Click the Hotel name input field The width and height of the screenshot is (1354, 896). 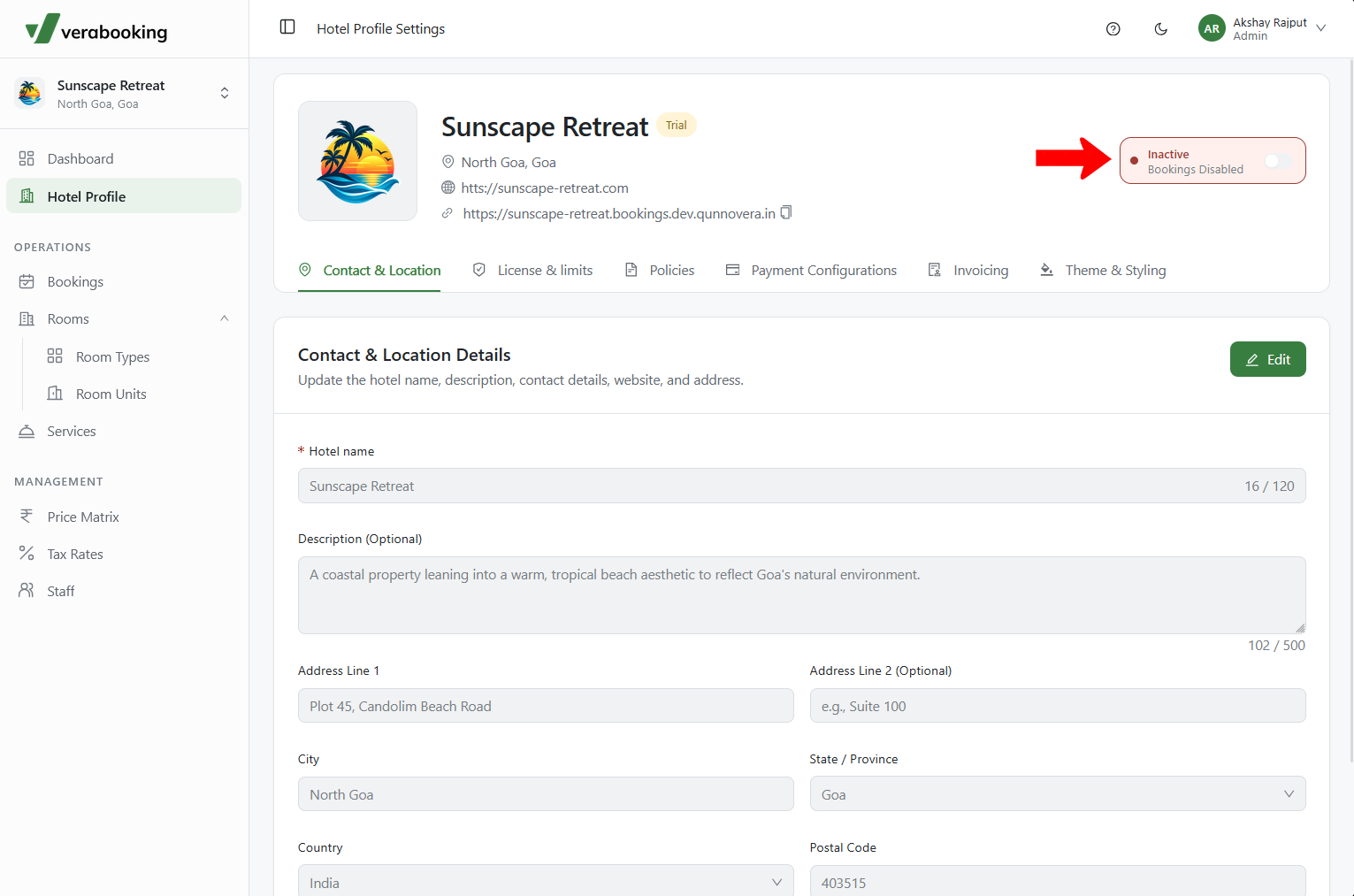(801, 486)
